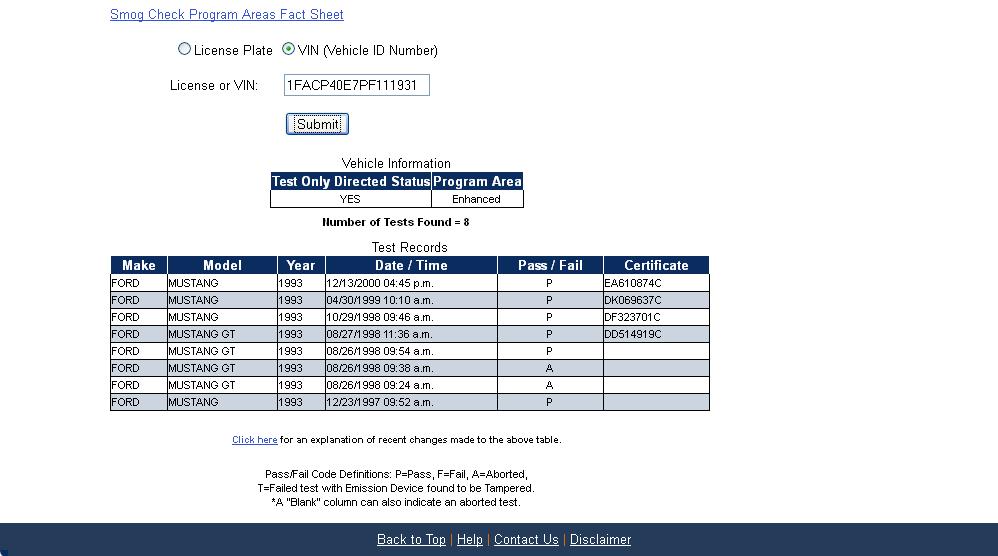Click the Model column header
The image size is (998, 556).
tap(222, 265)
